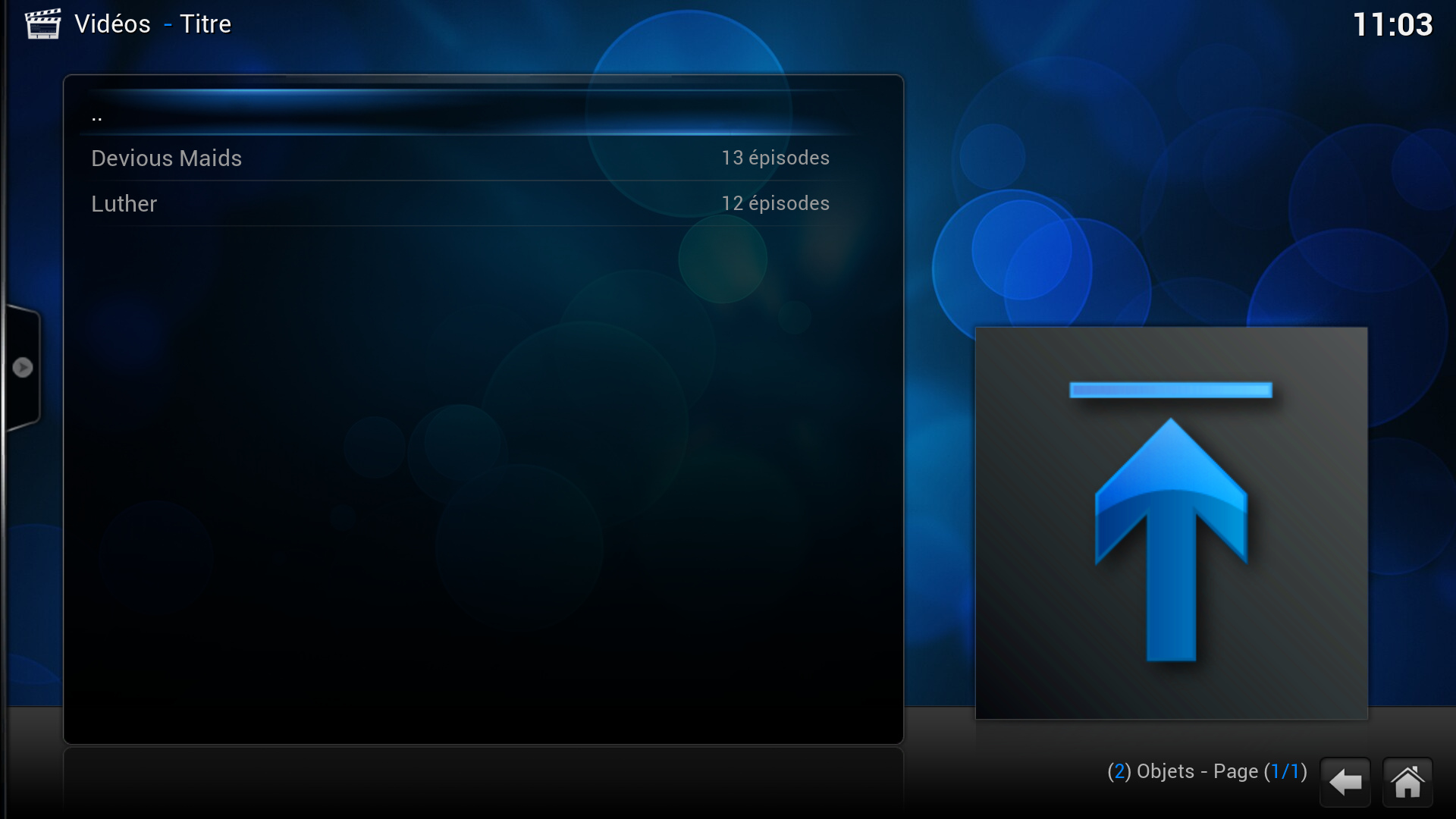
Task: Return to home screen via house icon
Action: tap(1407, 782)
